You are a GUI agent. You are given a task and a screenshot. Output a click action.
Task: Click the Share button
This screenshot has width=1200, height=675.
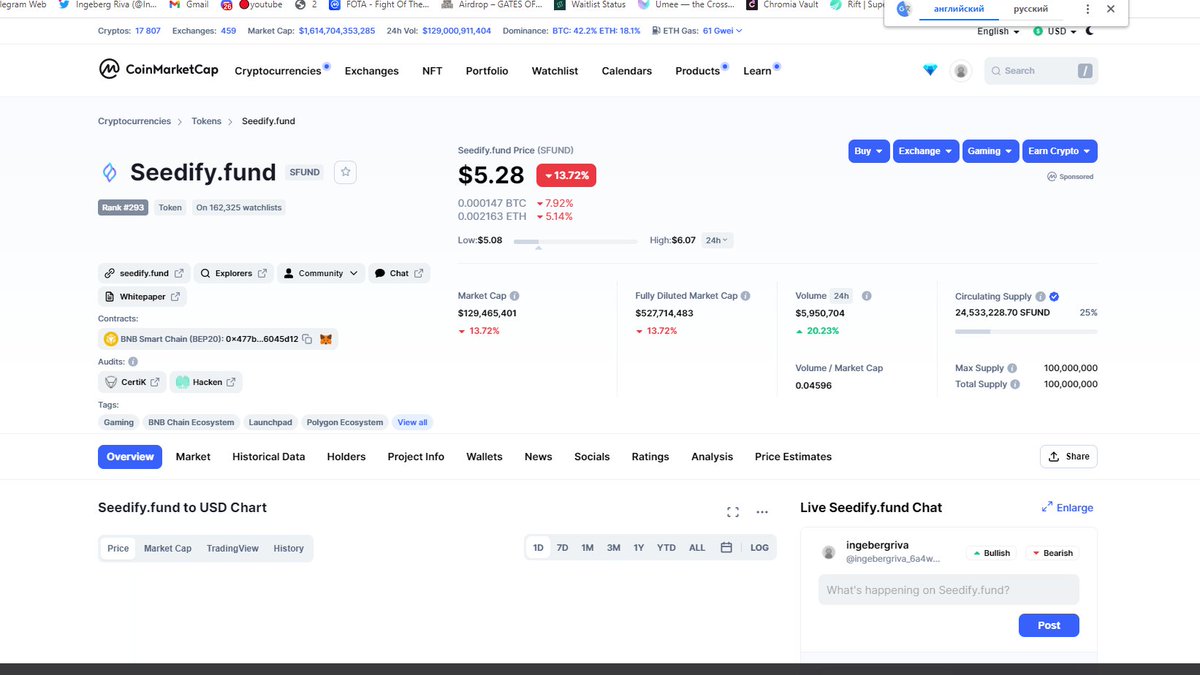(x=1069, y=457)
